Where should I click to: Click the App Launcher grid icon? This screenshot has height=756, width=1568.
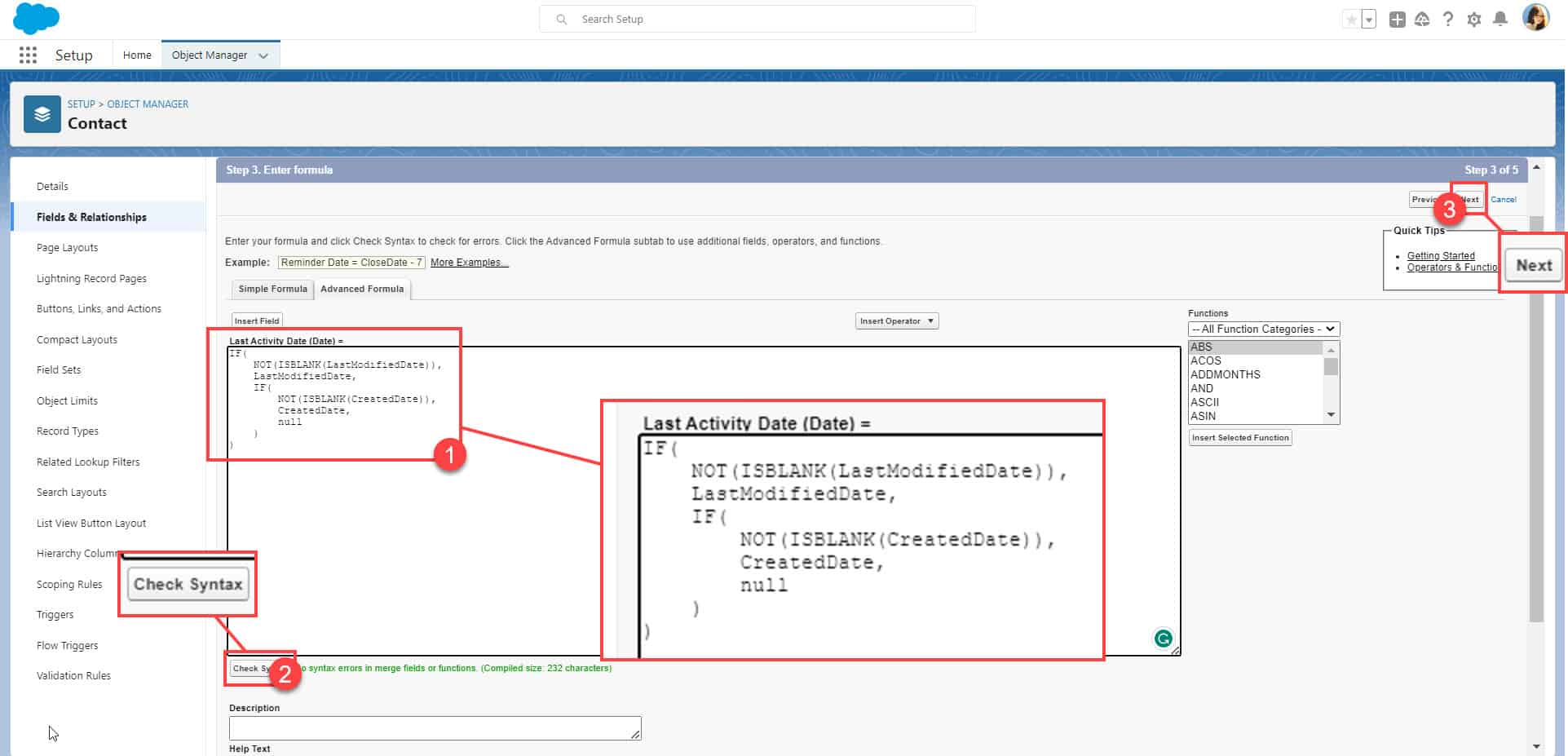click(x=27, y=55)
